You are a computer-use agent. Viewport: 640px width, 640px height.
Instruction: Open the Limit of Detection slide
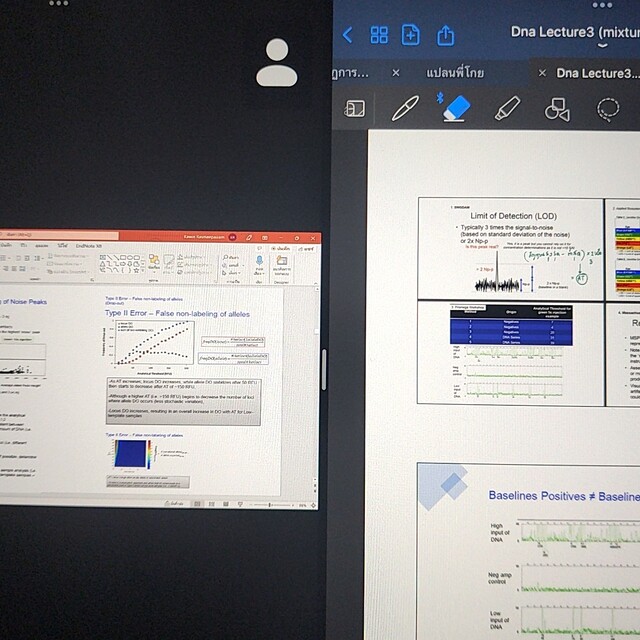click(509, 246)
